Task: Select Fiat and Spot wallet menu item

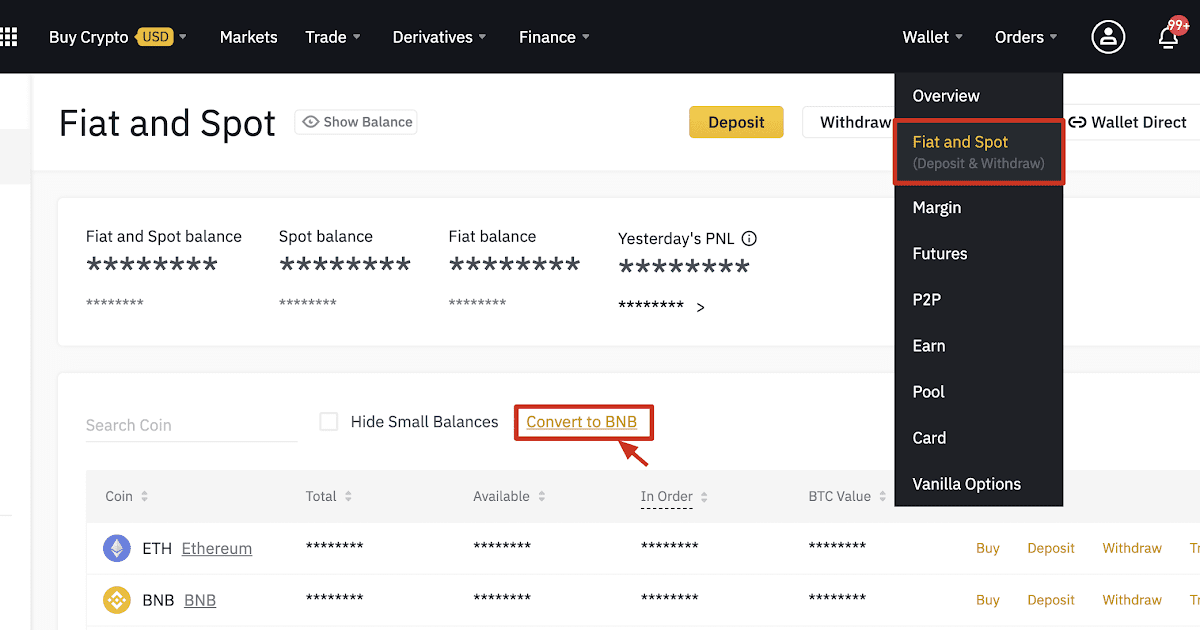Action: tap(979, 152)
